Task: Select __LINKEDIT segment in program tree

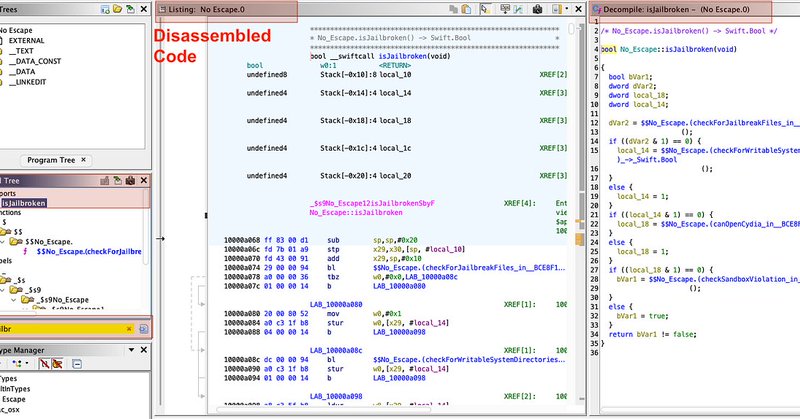Action: pyautogui.click(x=28, y=82)
